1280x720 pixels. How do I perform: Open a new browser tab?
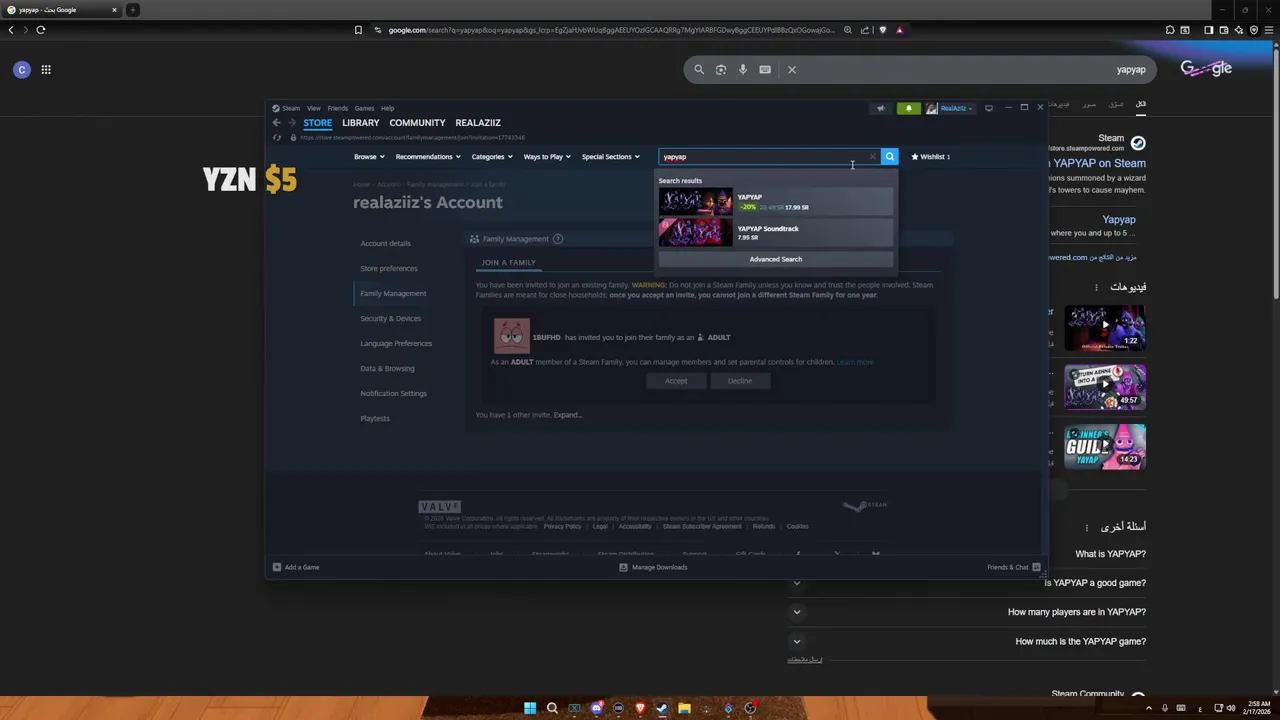(133, 10)
